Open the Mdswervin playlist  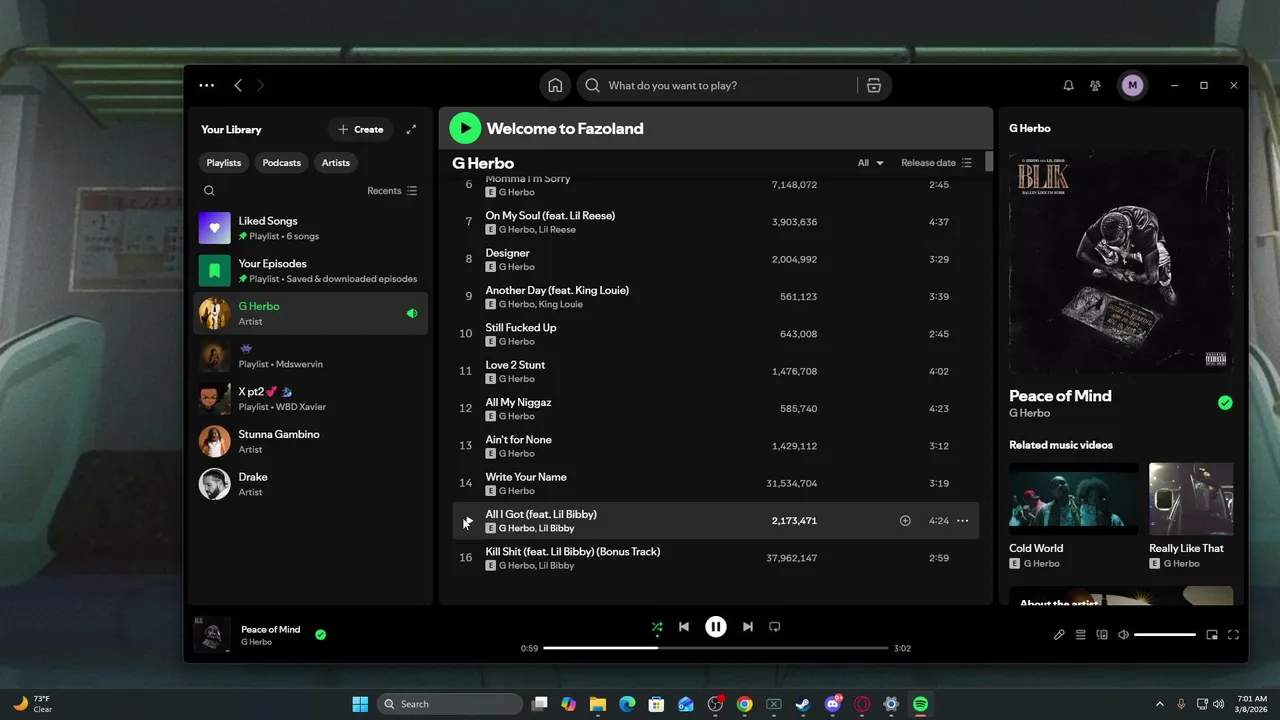[310, 356]
